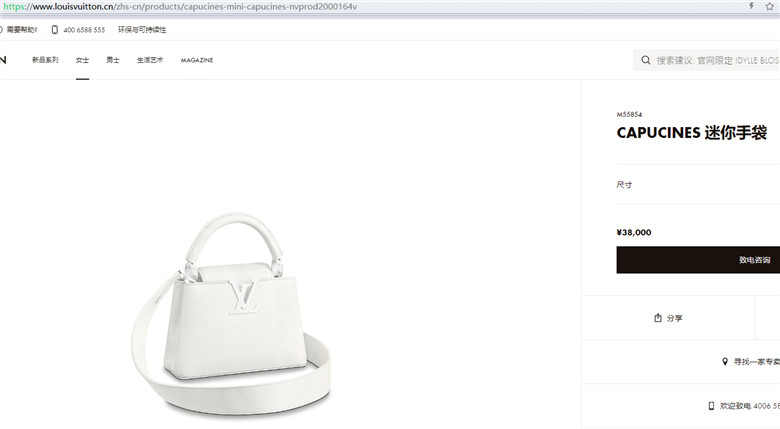Open the MAGAZINE menu
The height and width of the screenshot is (429, 780).
197,60
